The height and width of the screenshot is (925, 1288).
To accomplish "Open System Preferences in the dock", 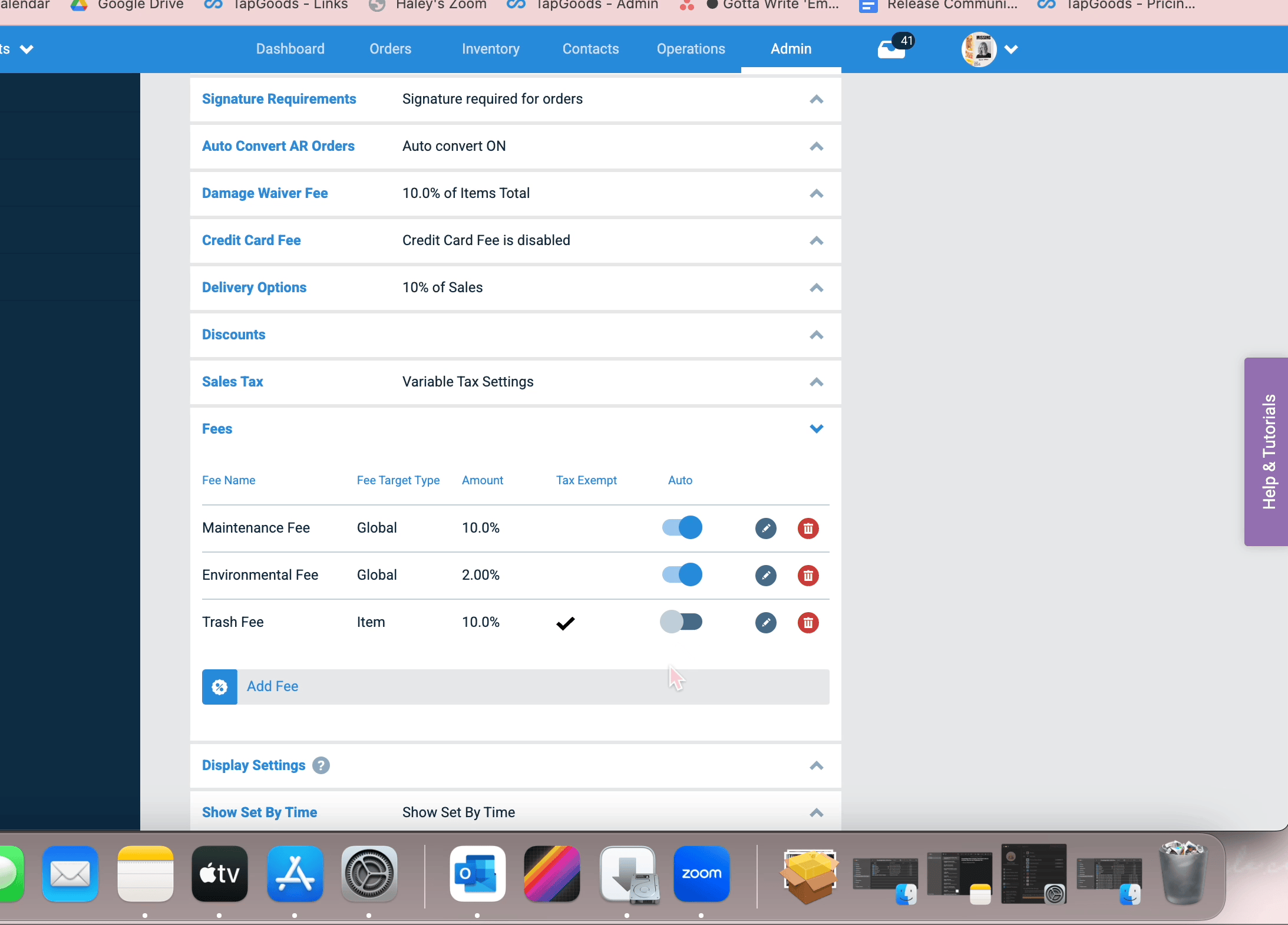I will [x=369, y=874].
